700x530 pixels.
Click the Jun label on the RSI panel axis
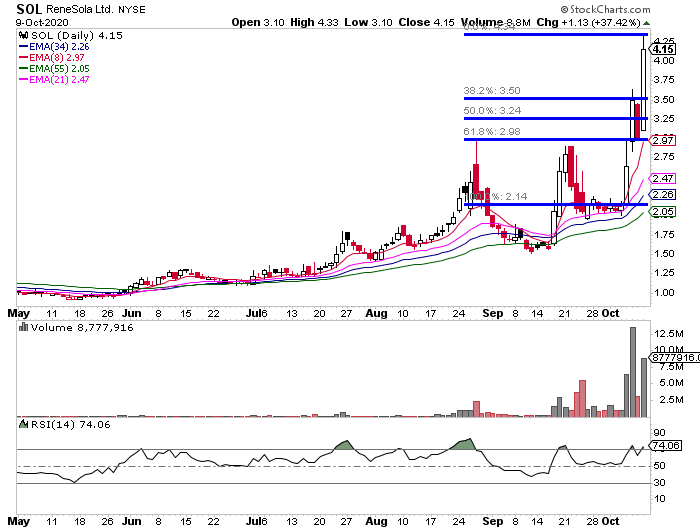[132, 522]
